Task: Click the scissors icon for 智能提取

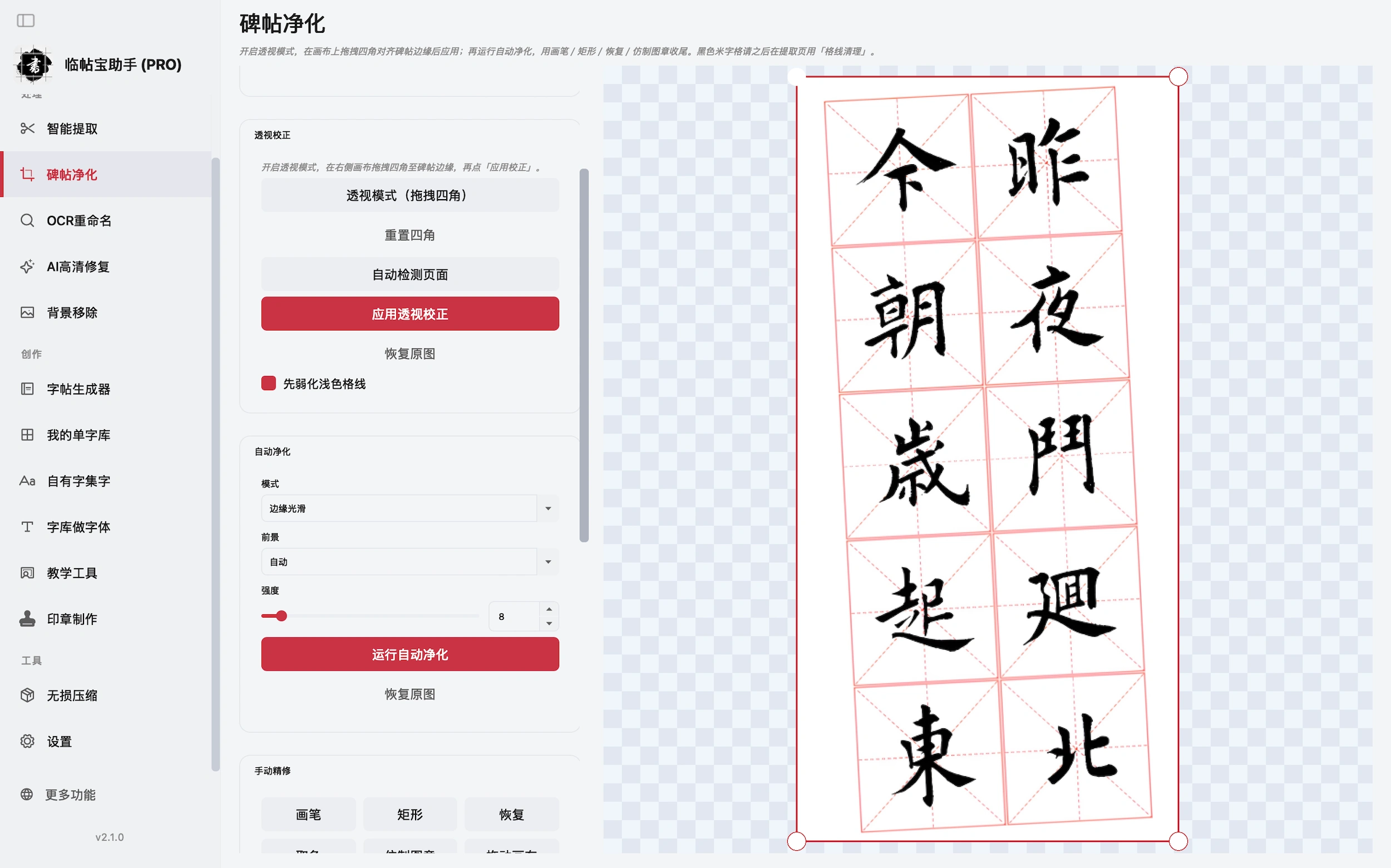Action: pos(27,129)
